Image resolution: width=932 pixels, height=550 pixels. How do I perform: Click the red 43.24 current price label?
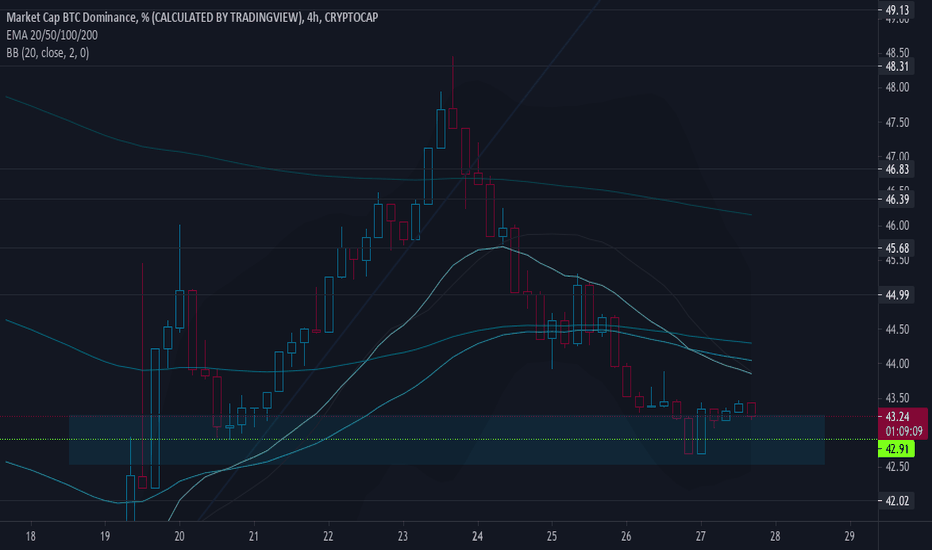click(x=898, y=416)
